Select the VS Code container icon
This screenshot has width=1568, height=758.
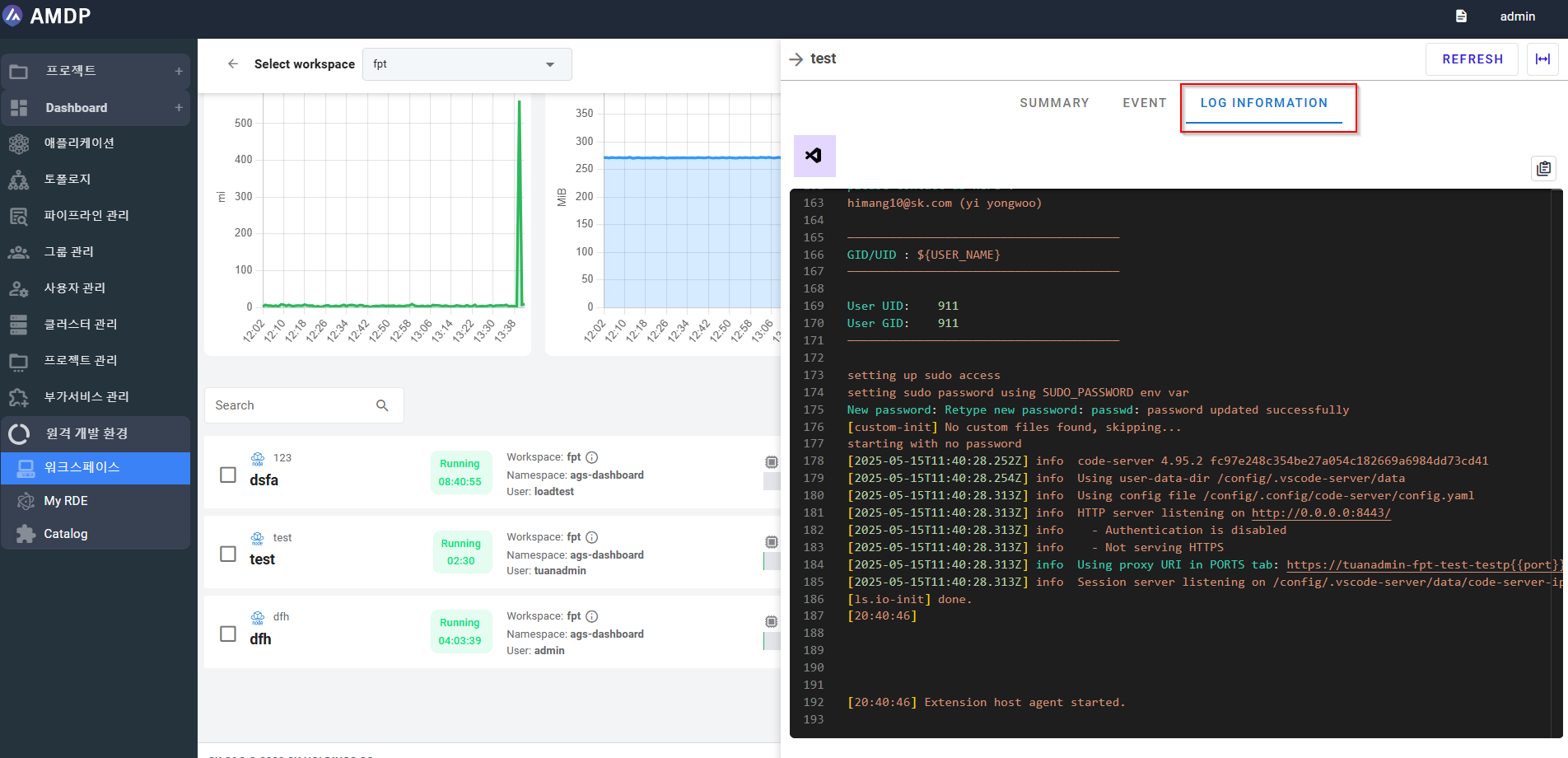click(x=814, y=156)
